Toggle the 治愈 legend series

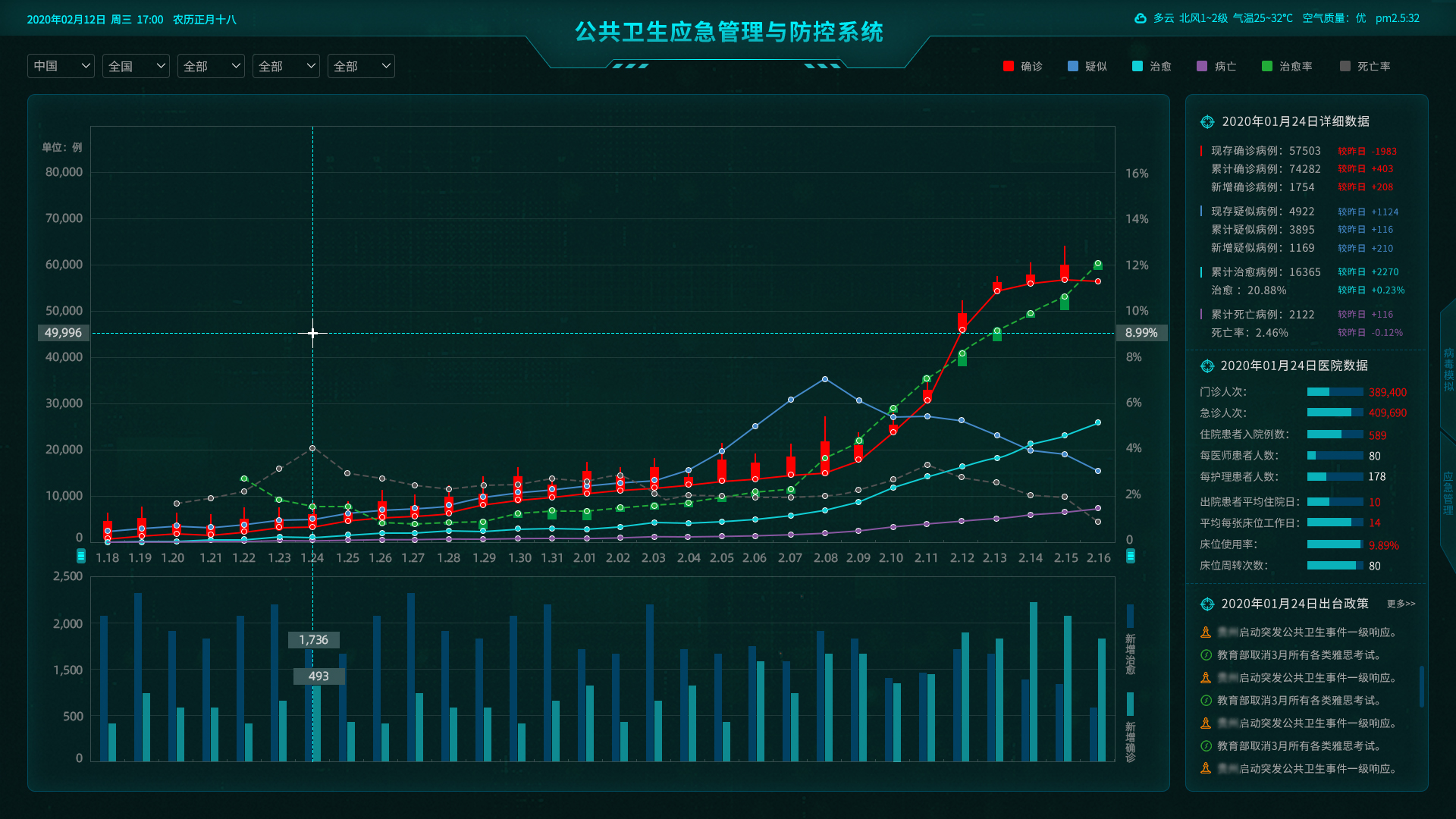tap(1151, 66)
